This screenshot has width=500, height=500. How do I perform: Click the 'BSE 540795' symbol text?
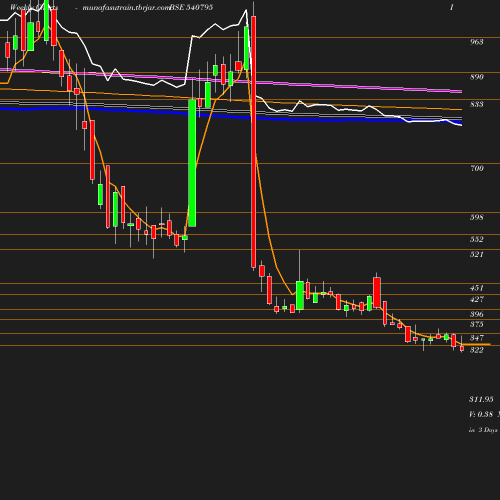coord(191,7)
